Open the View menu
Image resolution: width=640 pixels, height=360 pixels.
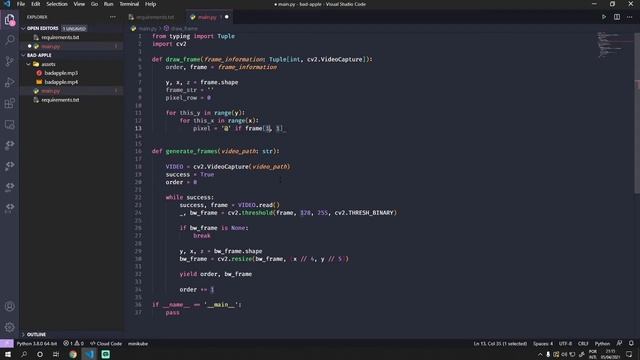click(x=79, y=4)
